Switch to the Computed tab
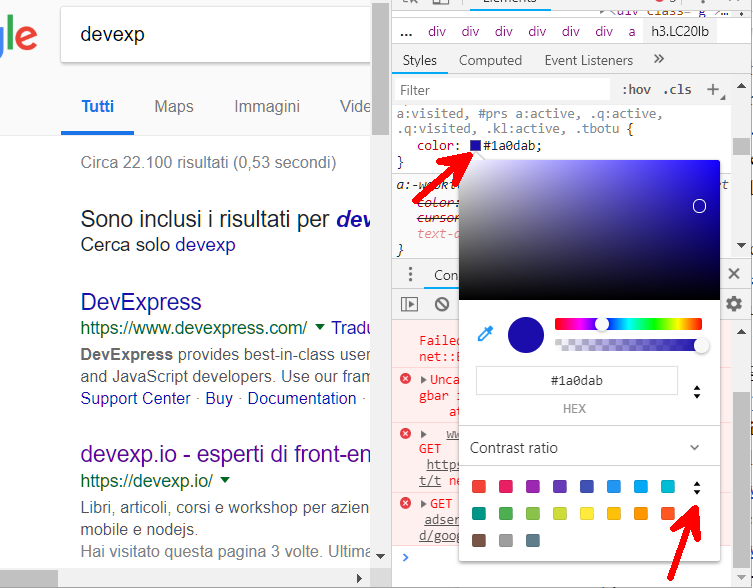 490,61
